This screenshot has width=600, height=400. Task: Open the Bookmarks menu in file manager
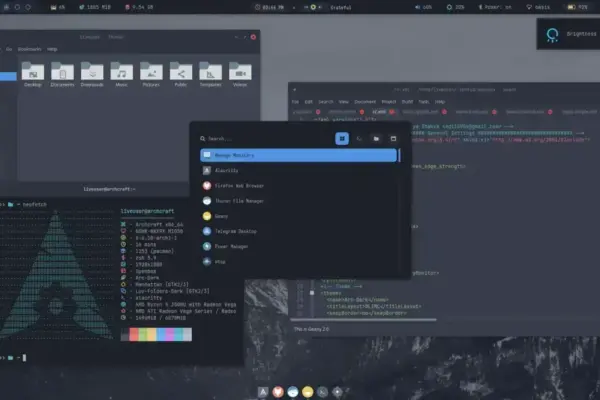coord(29,49)
